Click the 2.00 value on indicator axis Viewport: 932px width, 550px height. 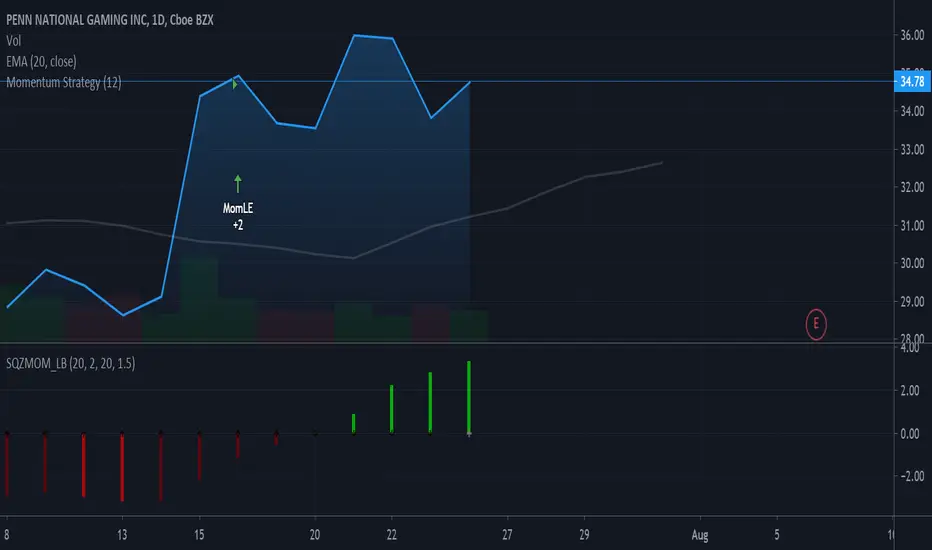coord(909,390)
